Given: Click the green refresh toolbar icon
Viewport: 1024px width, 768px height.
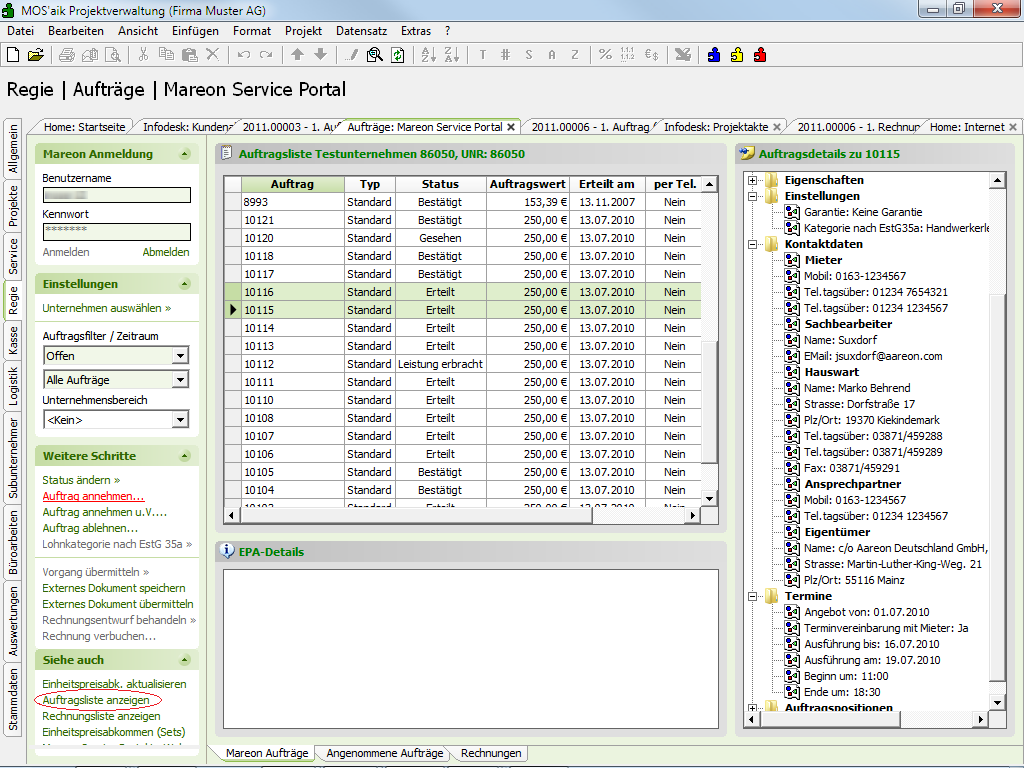Looking at the screenshot, I should [x=397, y=55].
